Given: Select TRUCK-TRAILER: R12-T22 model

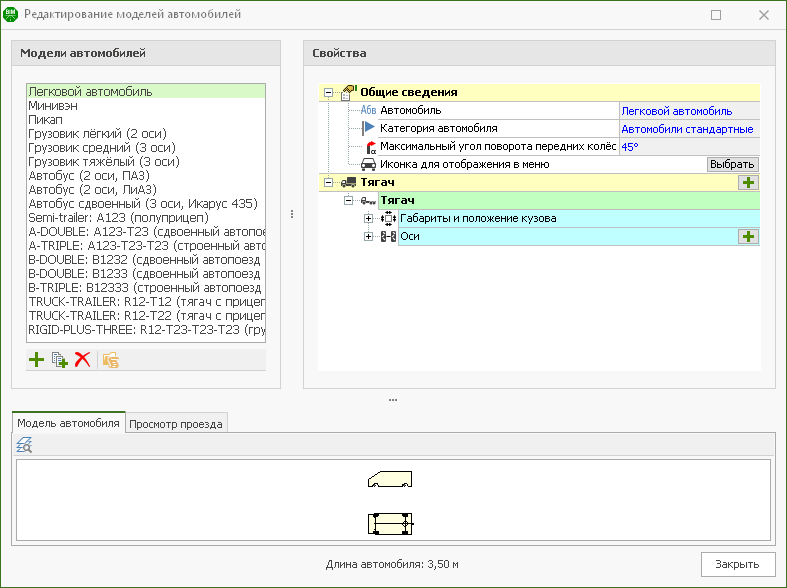Looking at the screenshot, I should click(146, 316).
